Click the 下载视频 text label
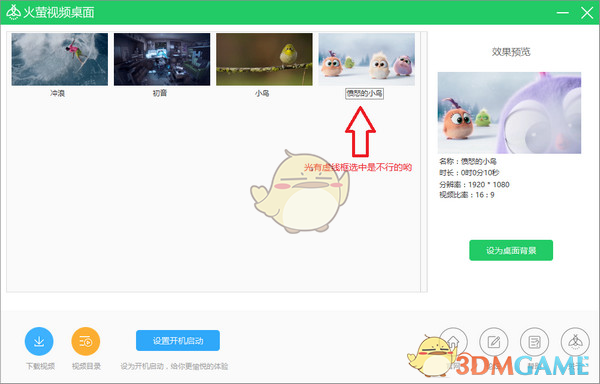The width and height of the screenshot is (600, 384). 40,366
